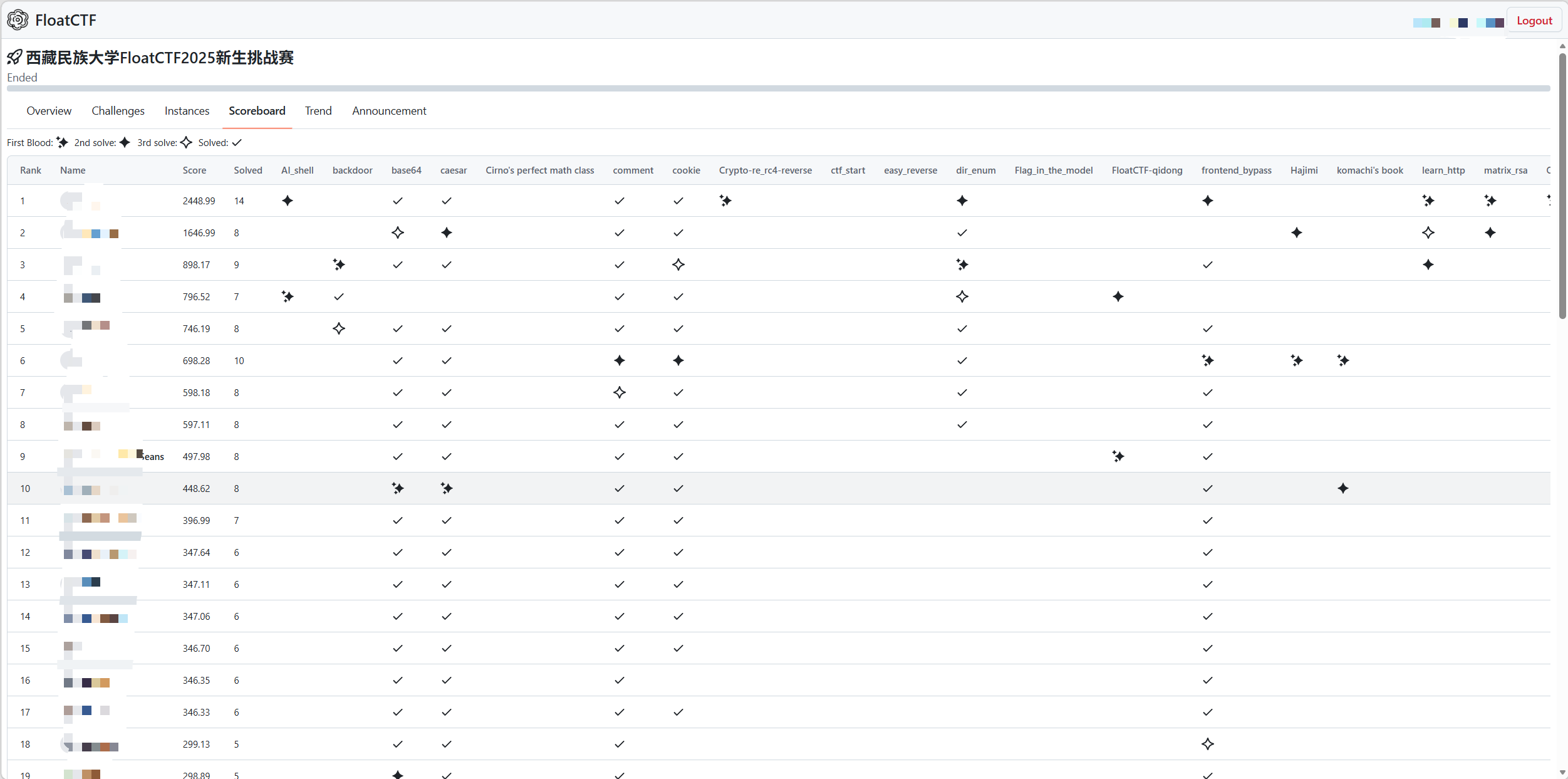Click the First Blood legend icon

coord(62,142)
